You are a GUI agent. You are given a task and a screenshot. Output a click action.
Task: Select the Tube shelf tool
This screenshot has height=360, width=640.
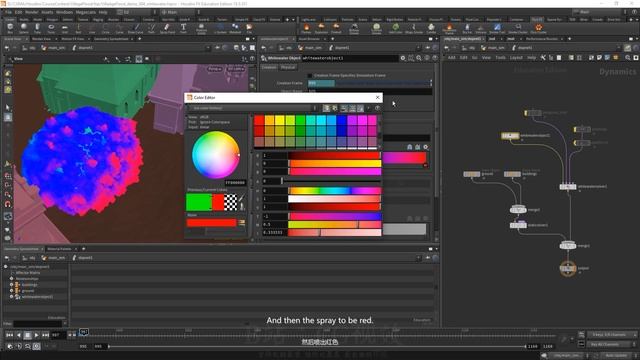tap(37, 28)
